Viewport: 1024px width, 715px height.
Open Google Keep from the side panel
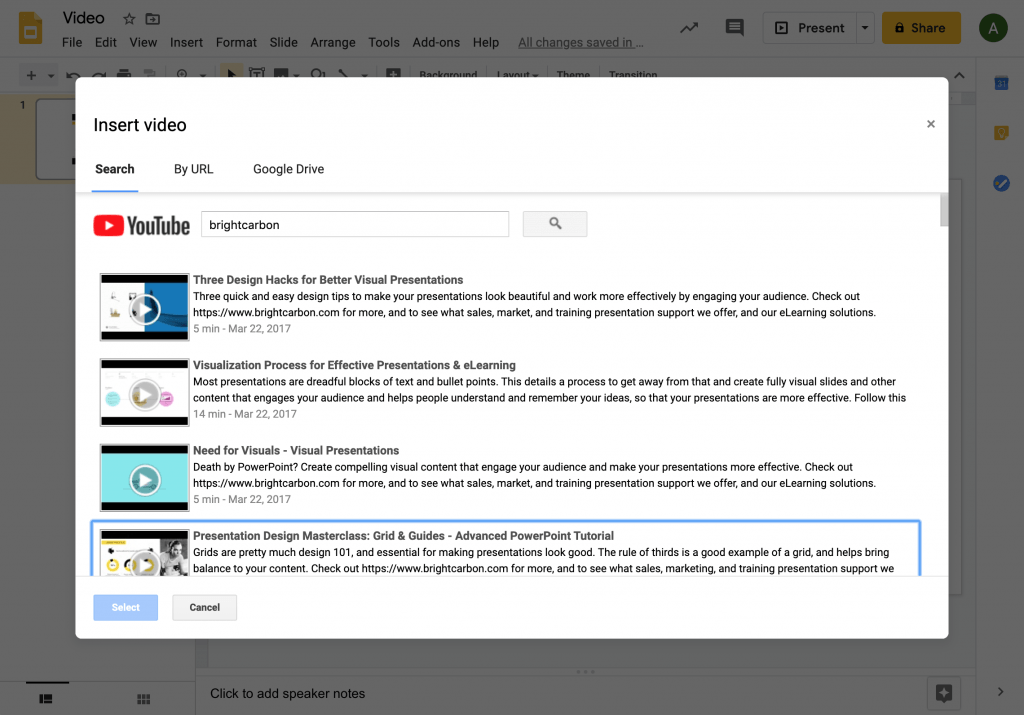coord(1002,132)
